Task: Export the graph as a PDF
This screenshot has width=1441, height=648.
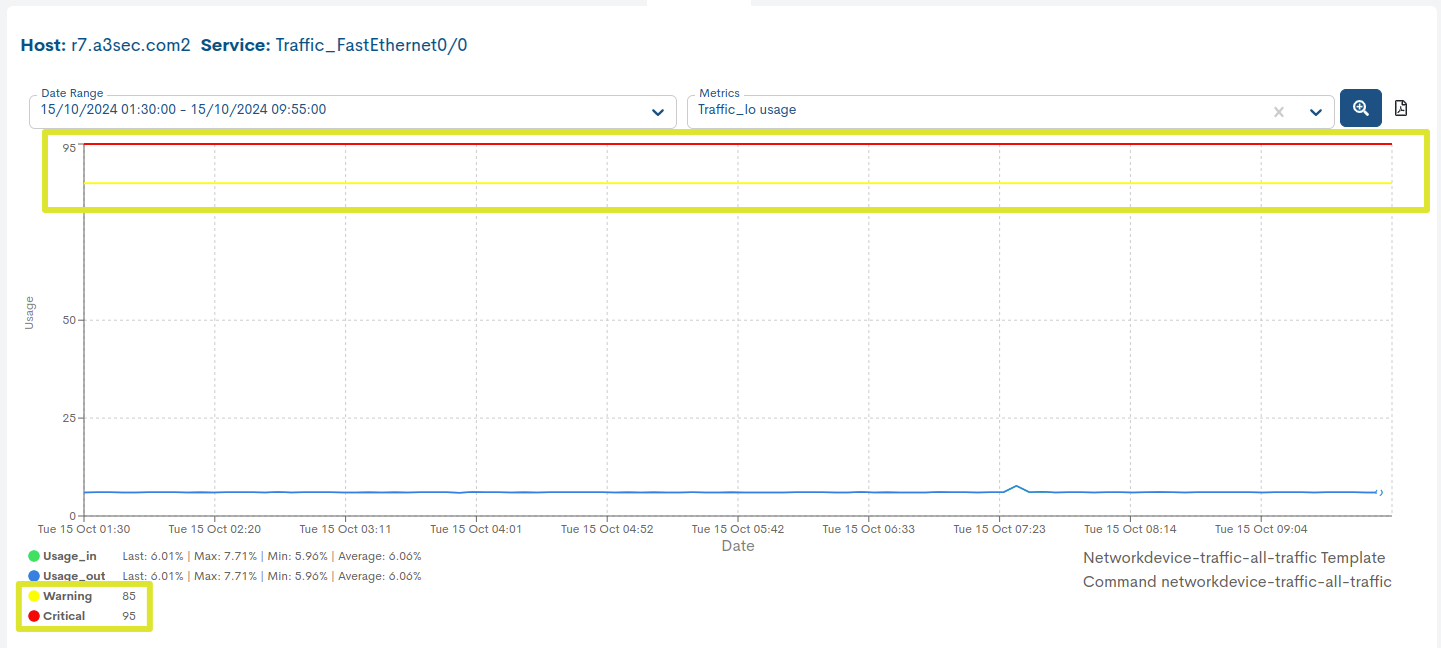Action: [x=1401, y=106]
